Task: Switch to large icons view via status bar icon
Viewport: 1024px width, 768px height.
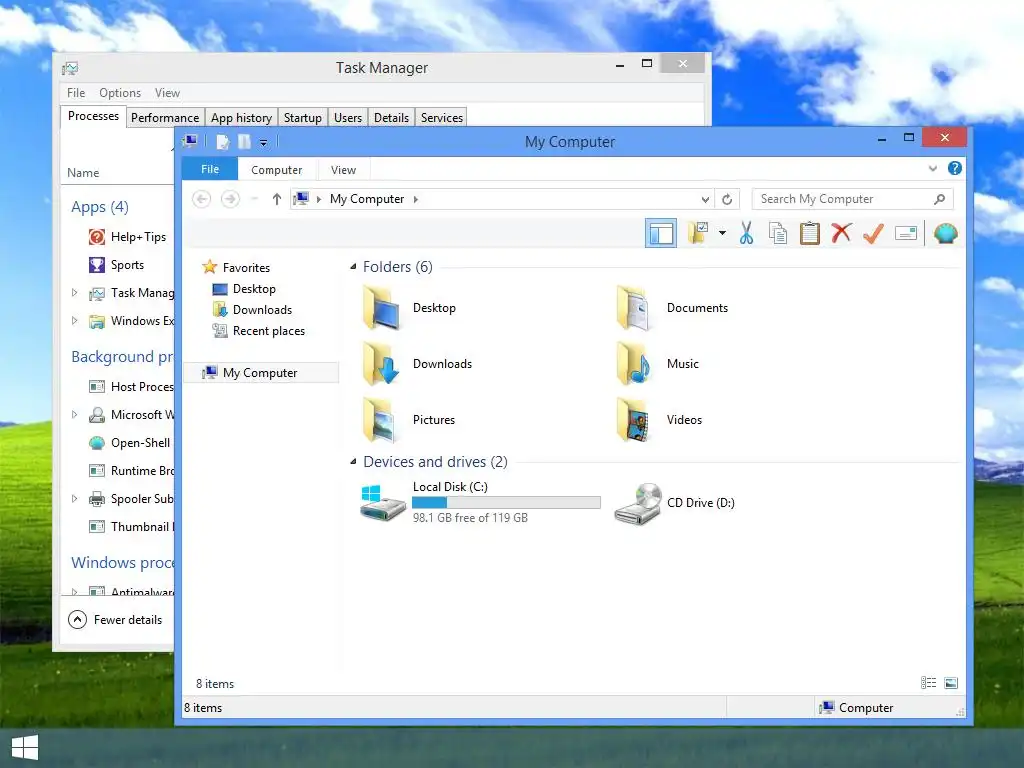Action: coord(951,683)
